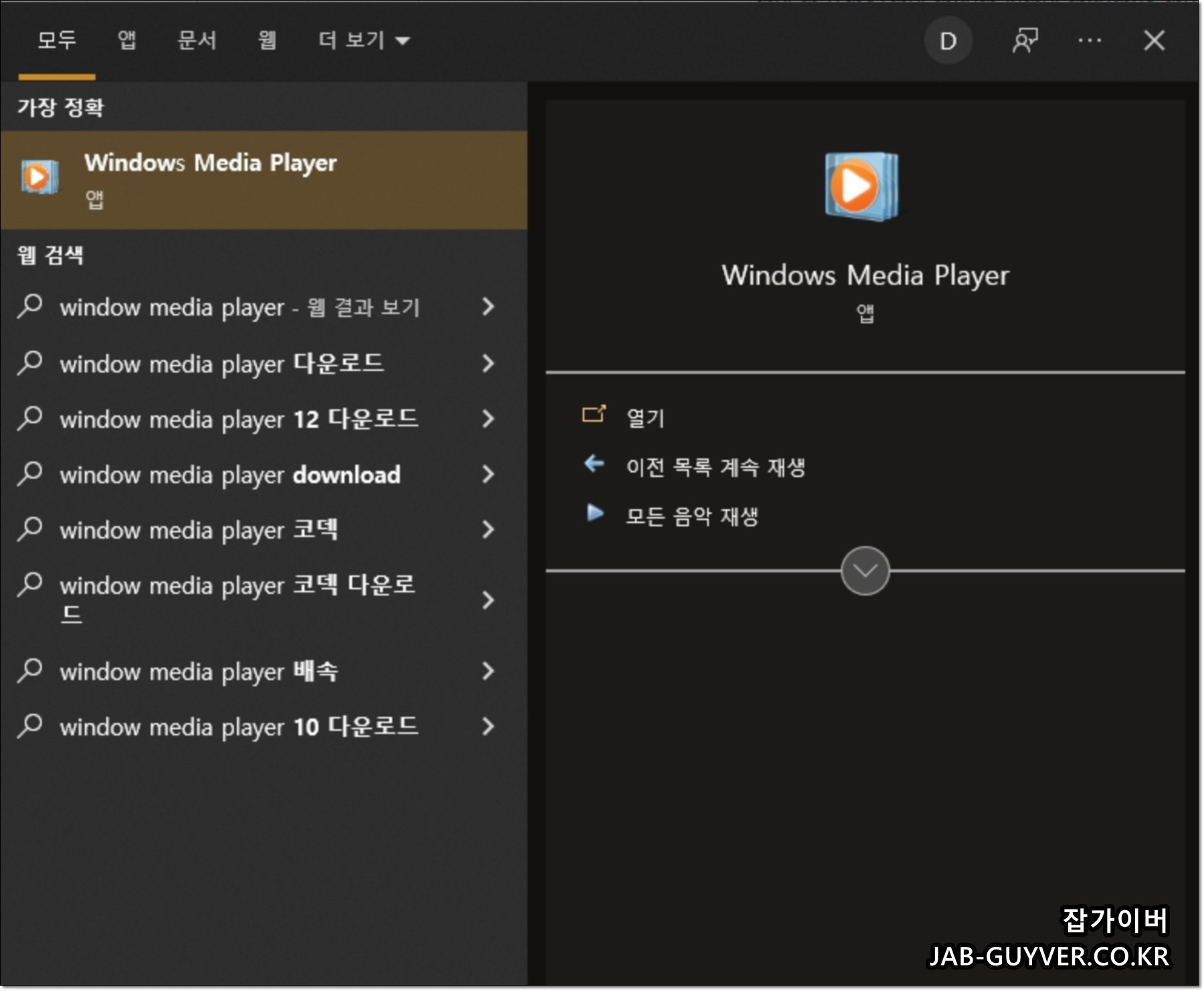This screenshot has width=1204, height=991.
Task: Select 'window media player 다운로드' suggestion
Action: (222, 363)
